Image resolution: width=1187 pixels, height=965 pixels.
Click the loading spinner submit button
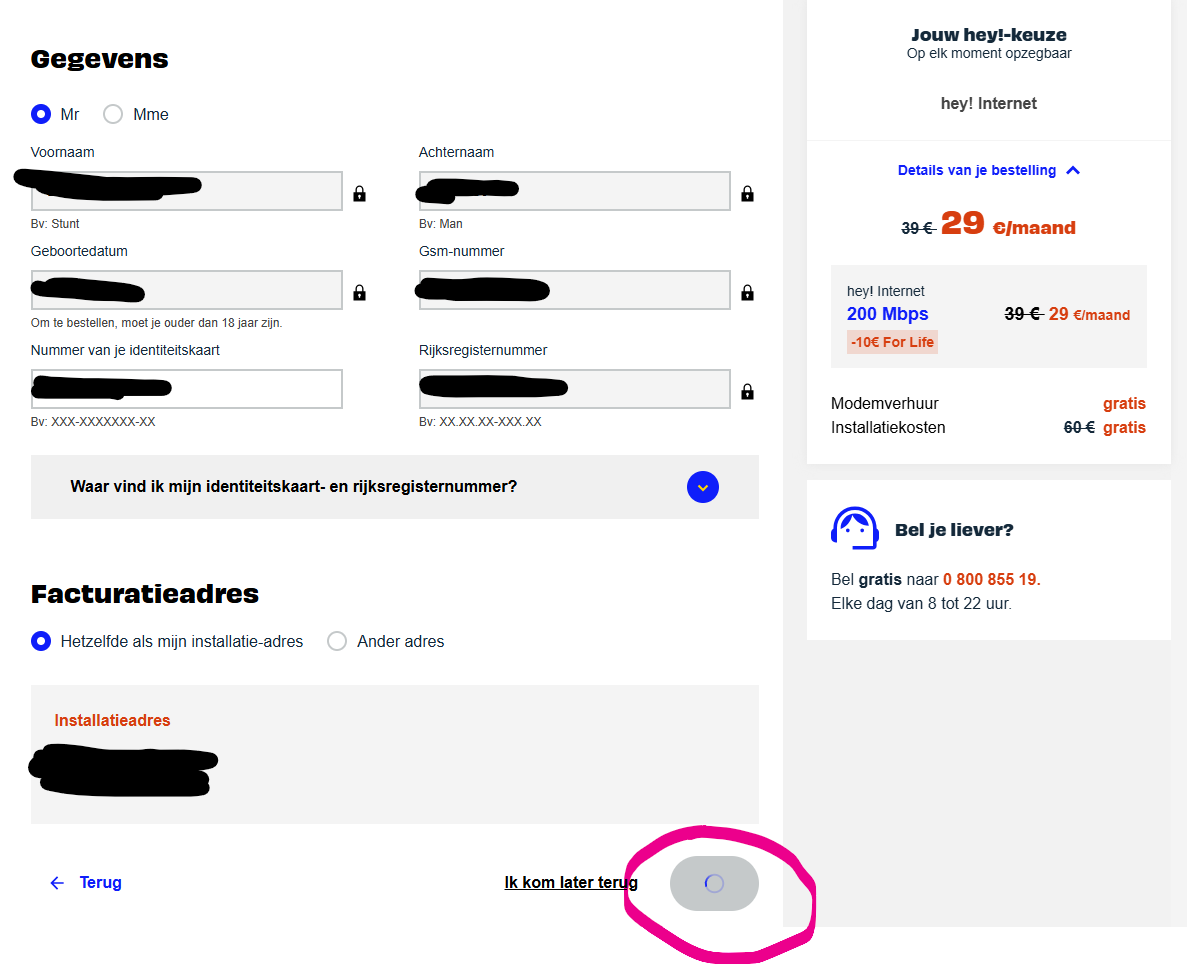point(714,884)
